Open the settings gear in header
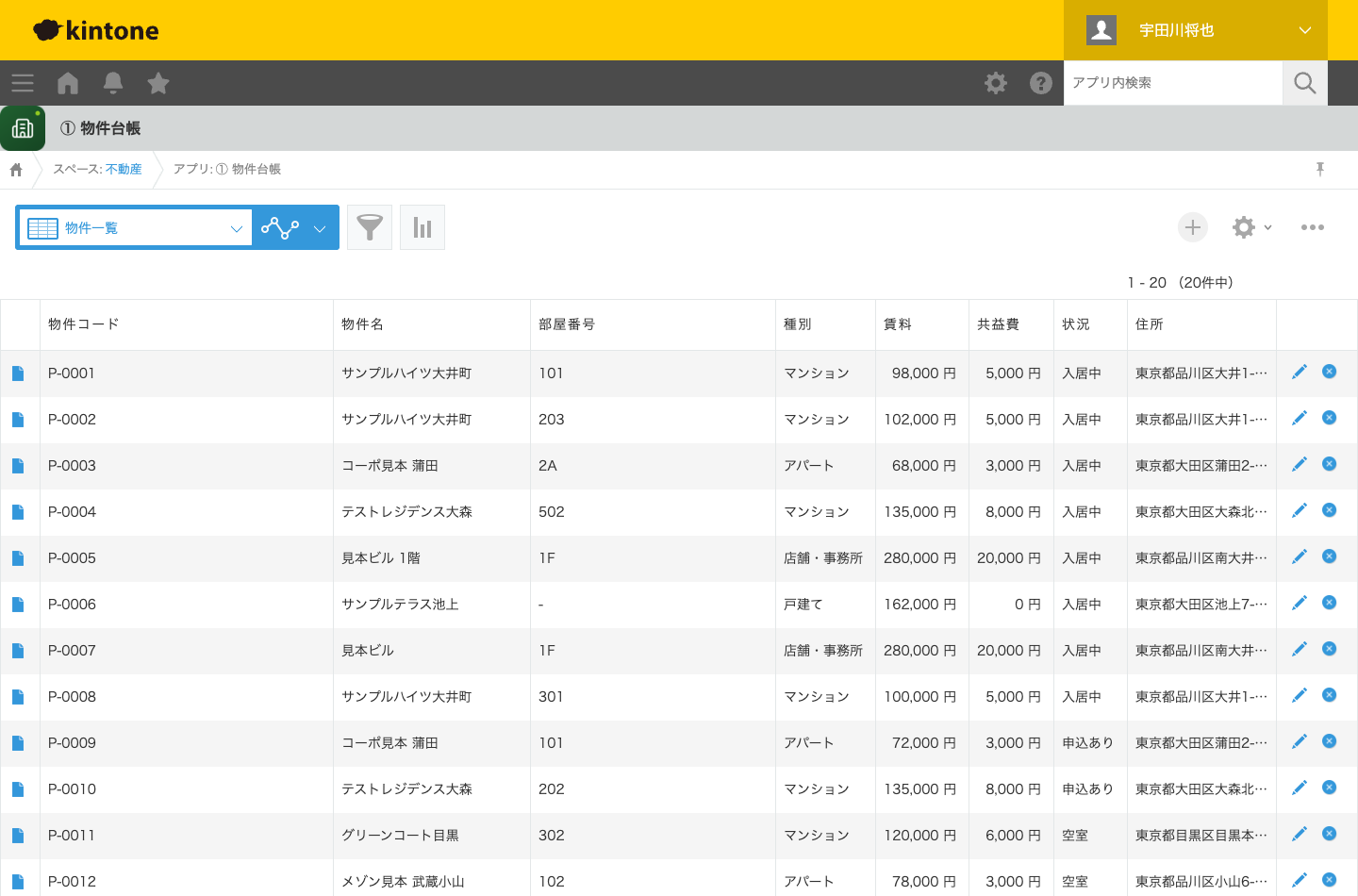This screenshot has width=1358, height=896. click(996, 83)
